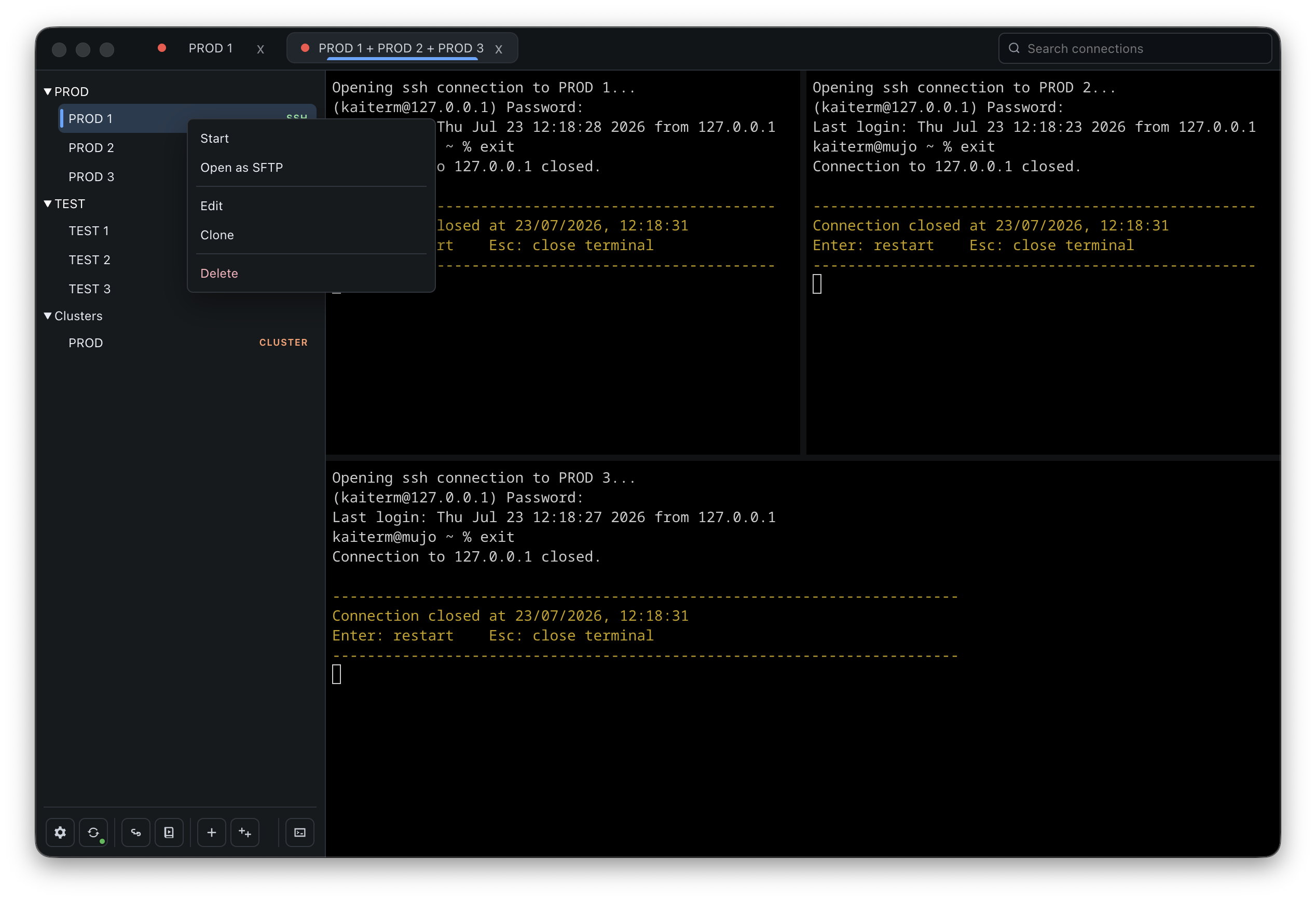Click the single plus add connection icon

211,832
